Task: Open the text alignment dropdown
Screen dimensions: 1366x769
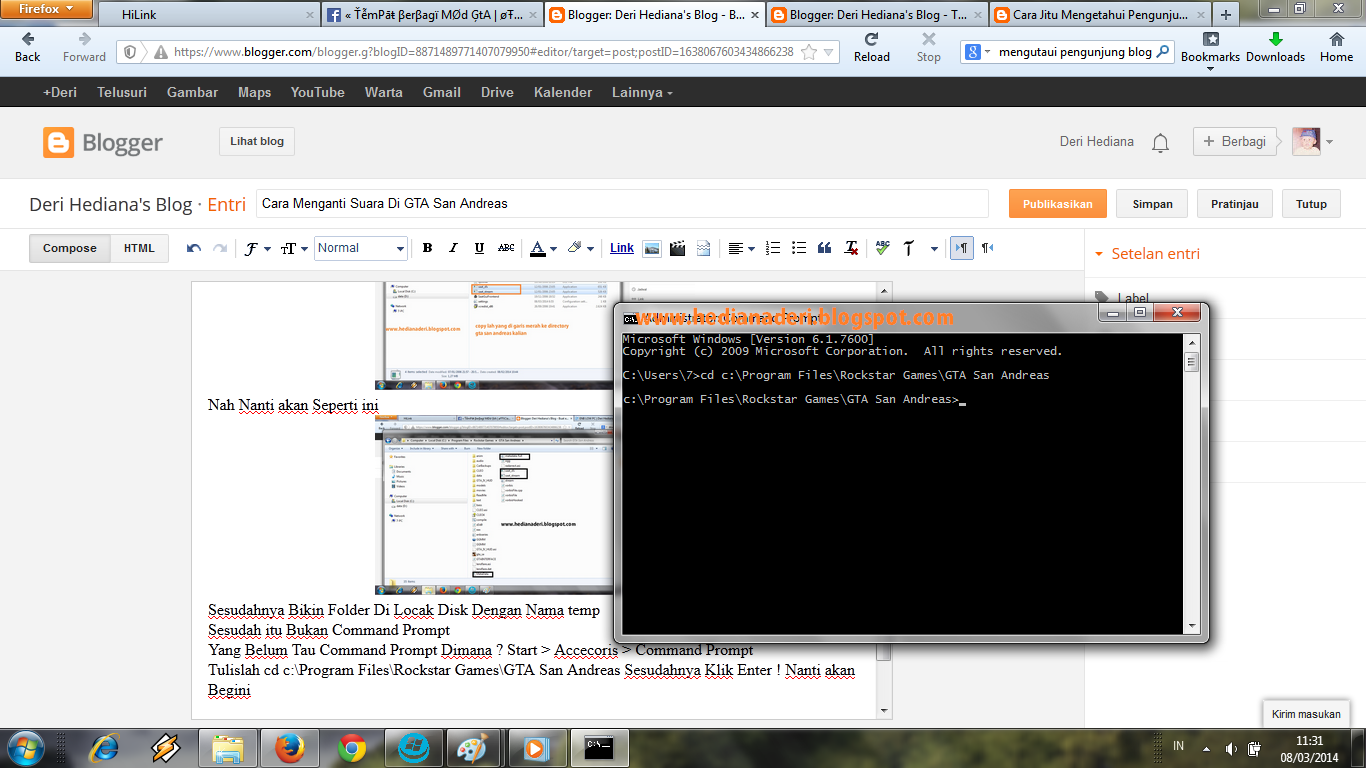Action: coord(741,248)
